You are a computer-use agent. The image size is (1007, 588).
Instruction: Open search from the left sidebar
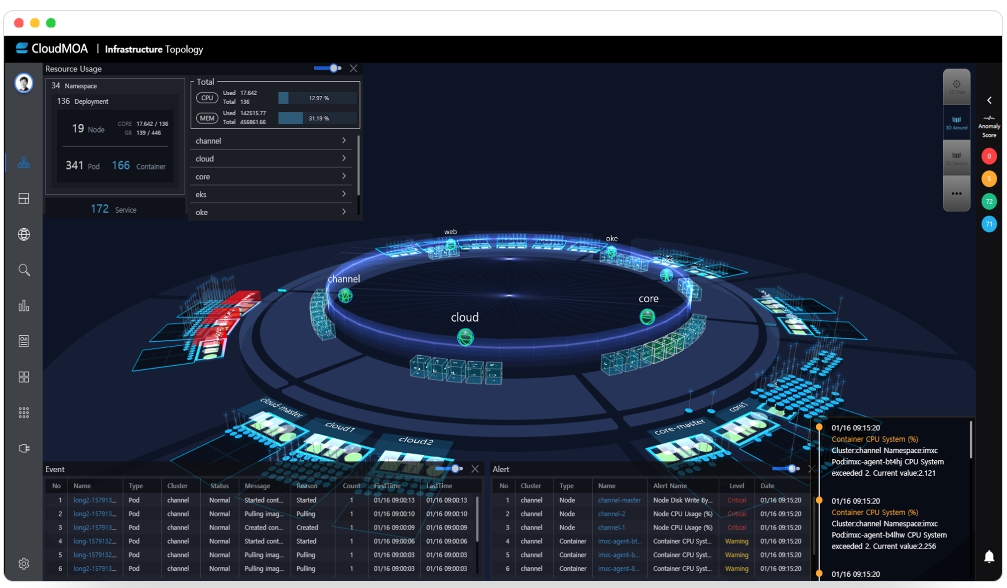(x=24, y=270)
